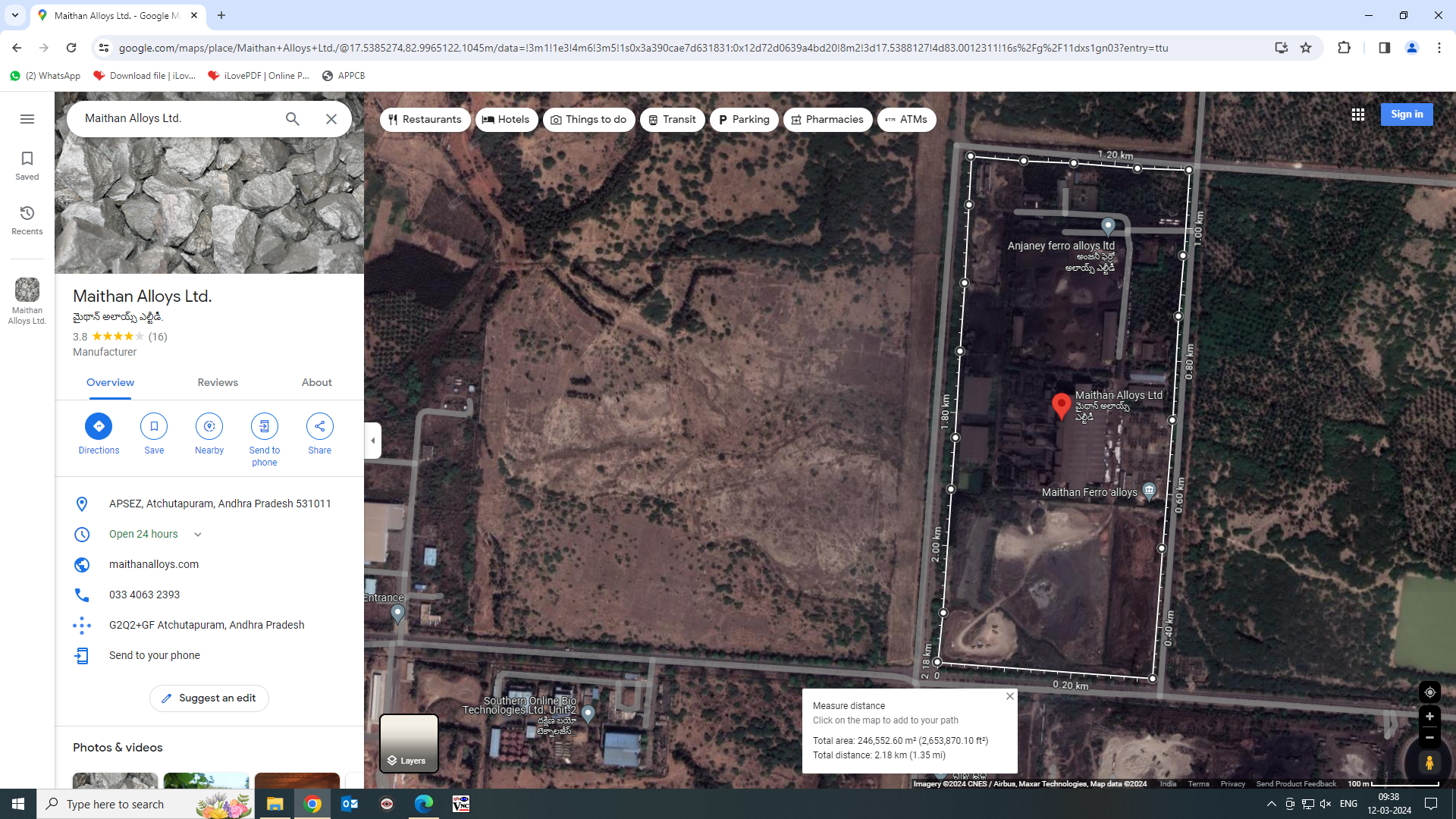The height and width of the screenshot is (819, 1456).
Task: Open Terms link in map footer
Action: (x=1198, y=784)
